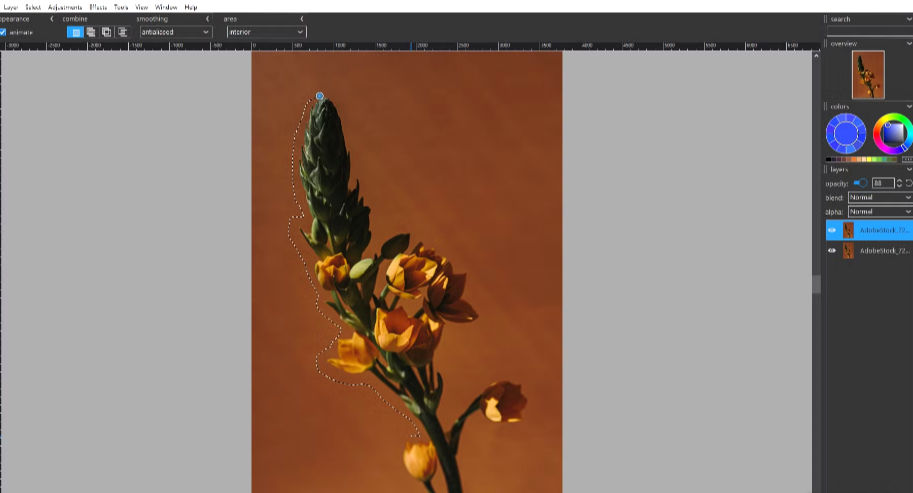The height and width of the screenshot is (493, 913).
Task: Open the Effects menu
Action: click(x=98, y=7)
